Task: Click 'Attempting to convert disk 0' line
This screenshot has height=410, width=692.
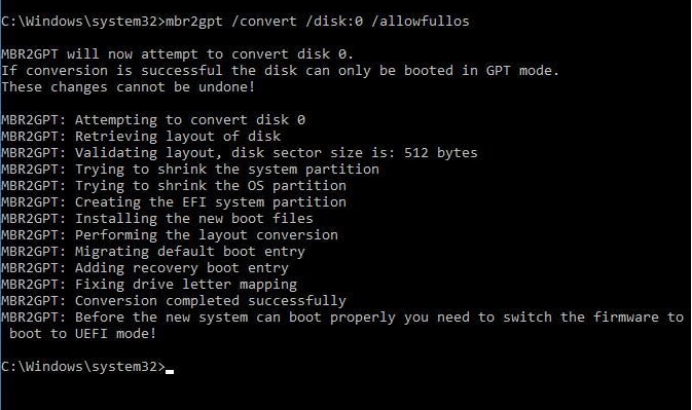Action: point(190,120)
